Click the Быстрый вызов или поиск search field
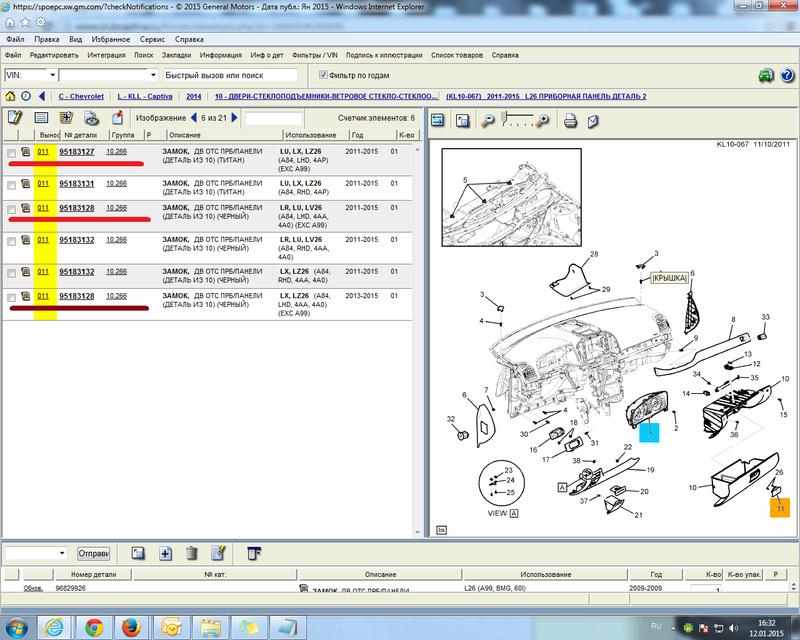The width and height of the screenshot is (800, 640). click(230, 75)
